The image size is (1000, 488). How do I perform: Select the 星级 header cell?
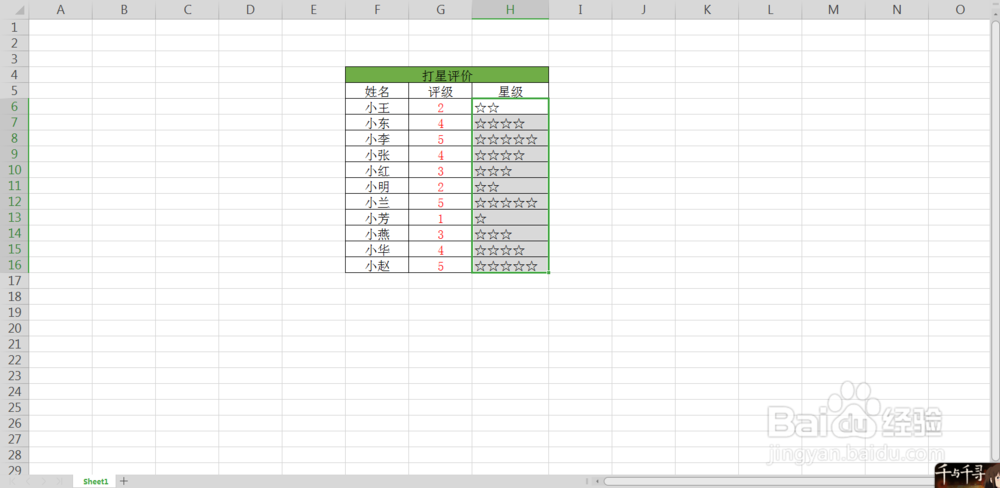[x=511, y=91]
